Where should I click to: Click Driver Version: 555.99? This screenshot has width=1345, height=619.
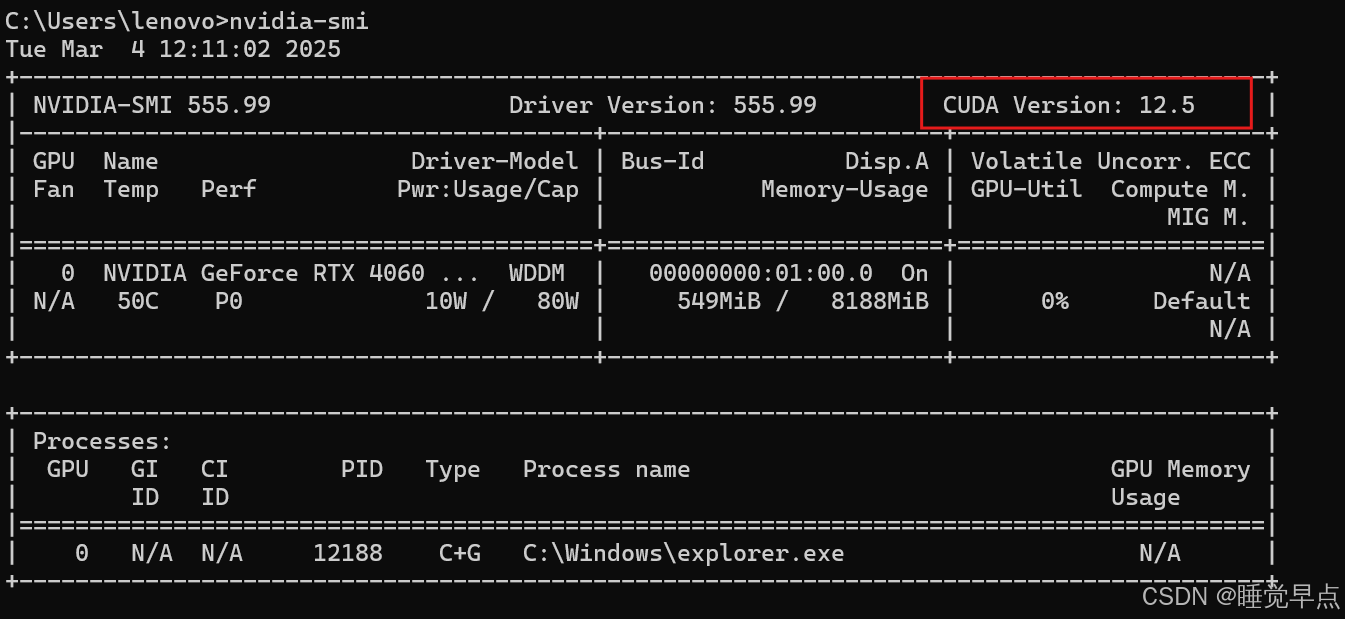pos(663,105)
